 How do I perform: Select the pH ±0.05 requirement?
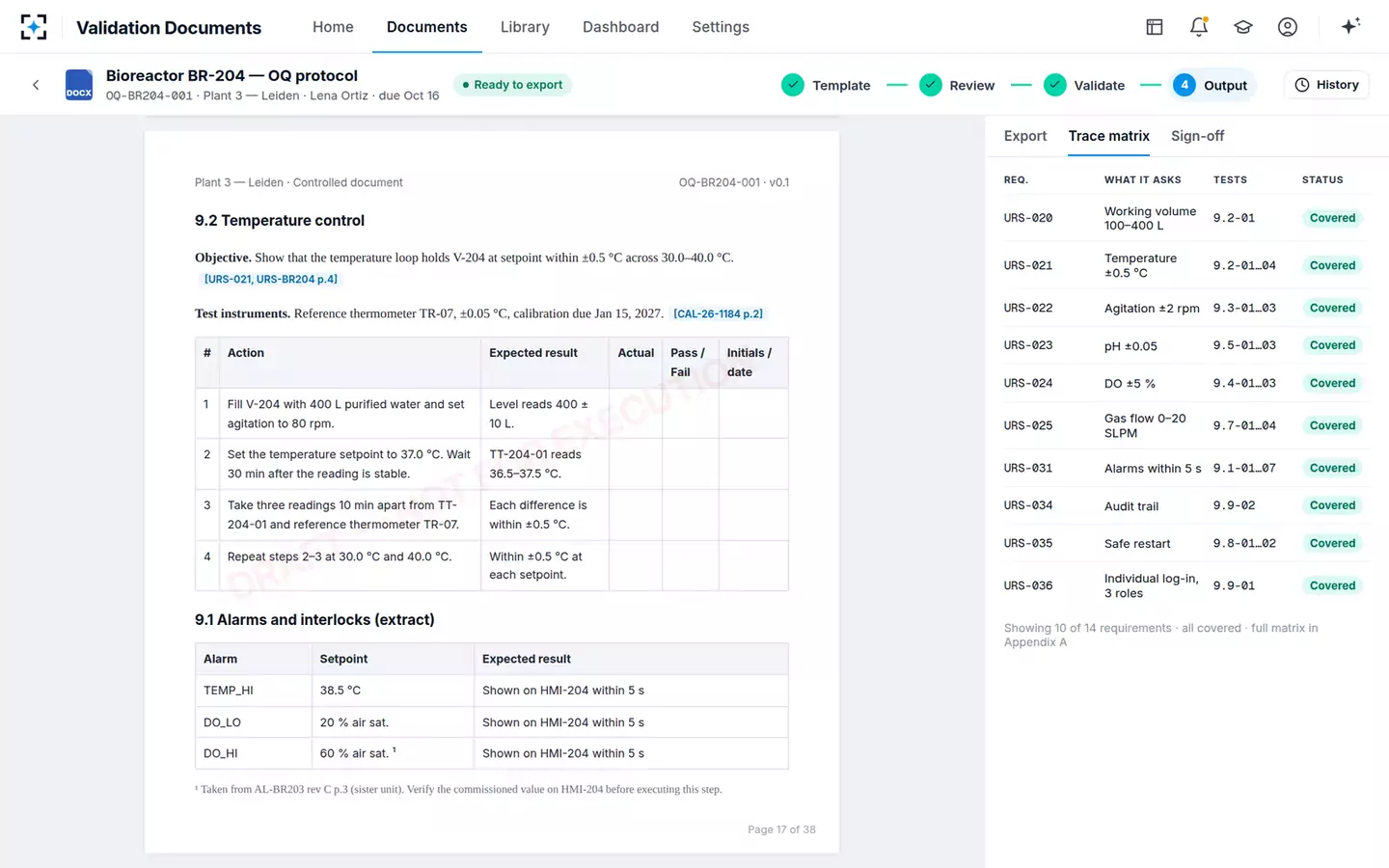(1130, 345)
